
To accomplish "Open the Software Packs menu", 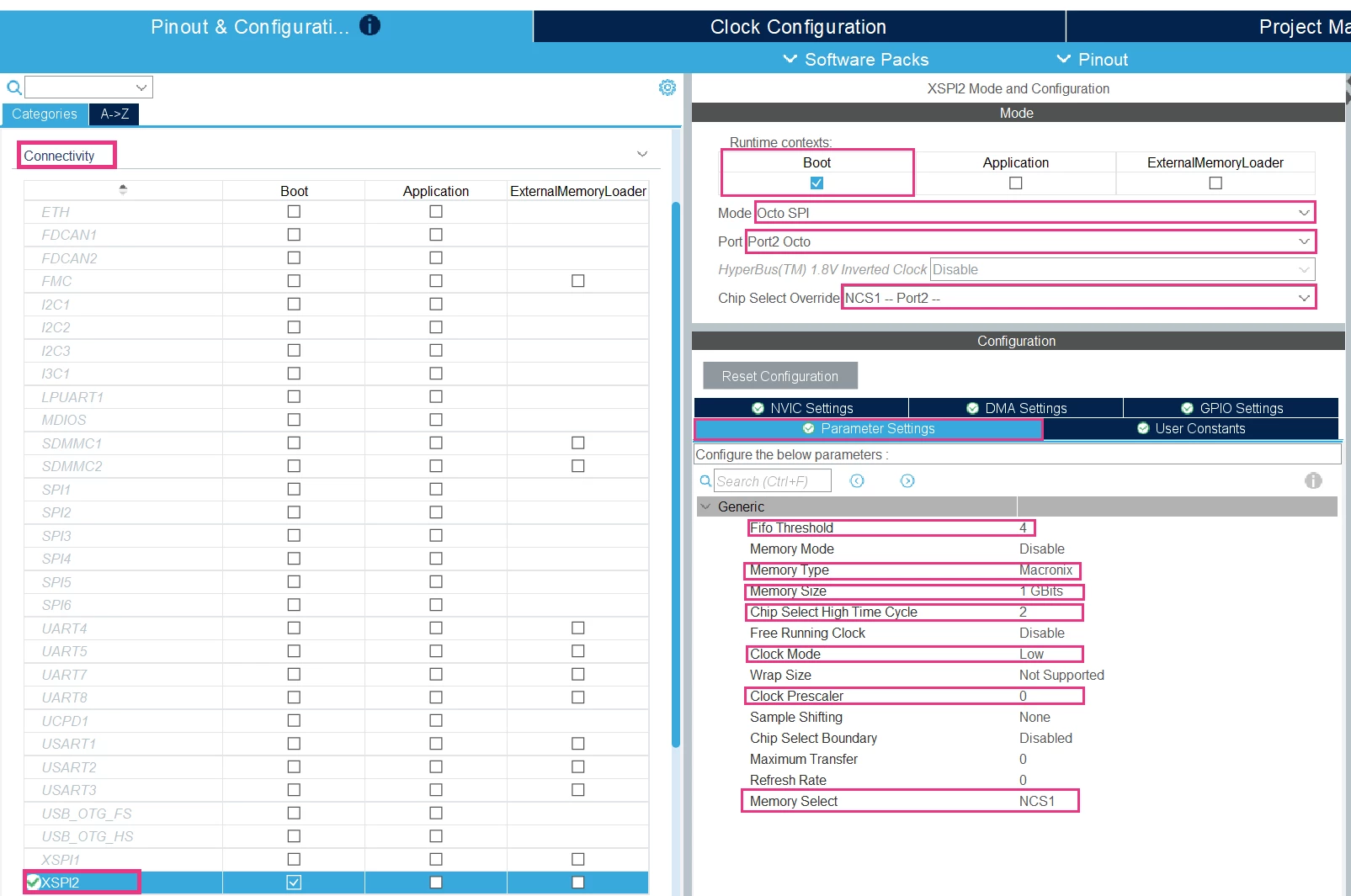I will [856, 60].
